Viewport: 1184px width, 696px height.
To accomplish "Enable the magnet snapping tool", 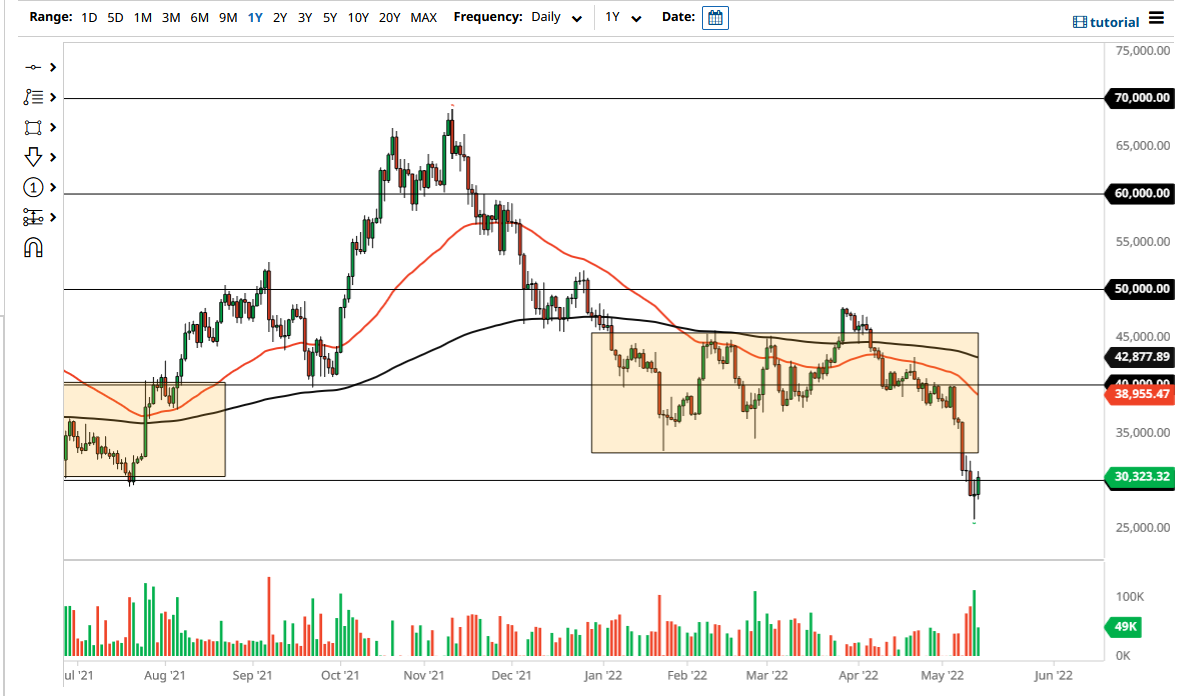I will pyautogui.click(x=33, y=247).
